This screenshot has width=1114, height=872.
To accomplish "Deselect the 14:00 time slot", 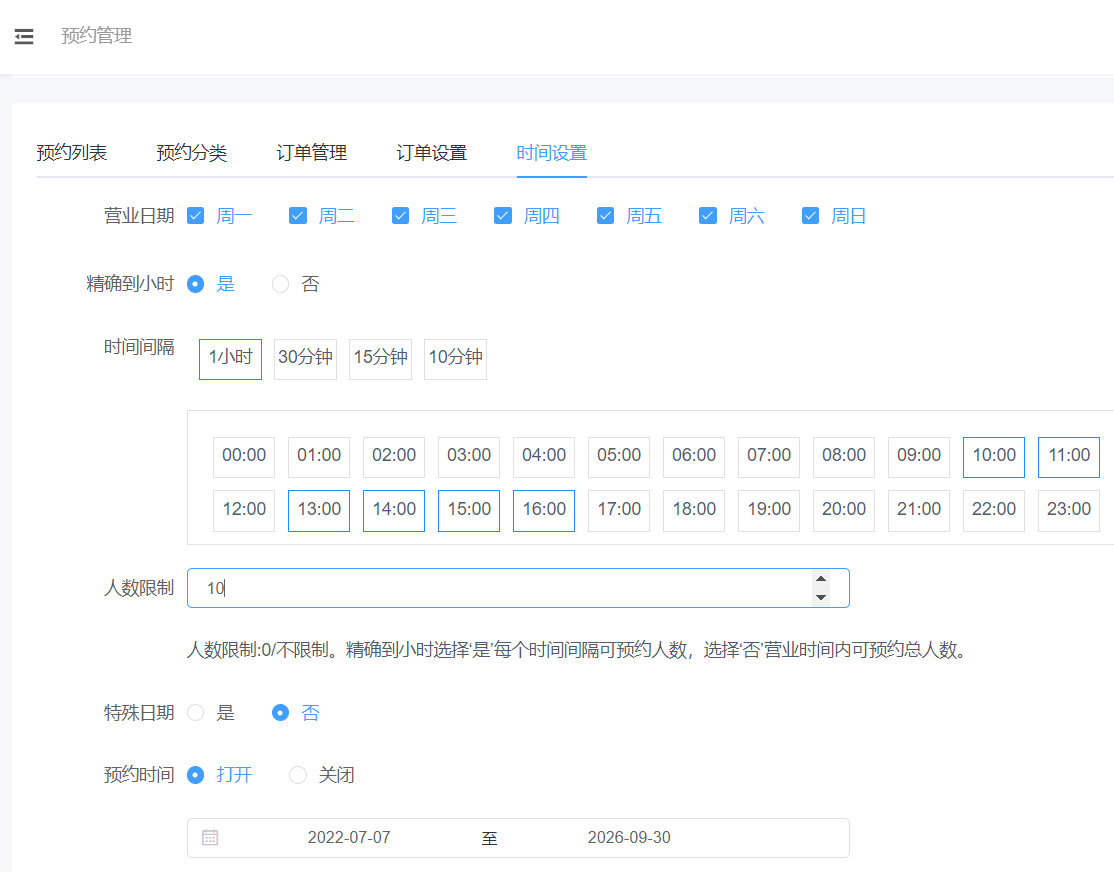I will click(394, 511).
